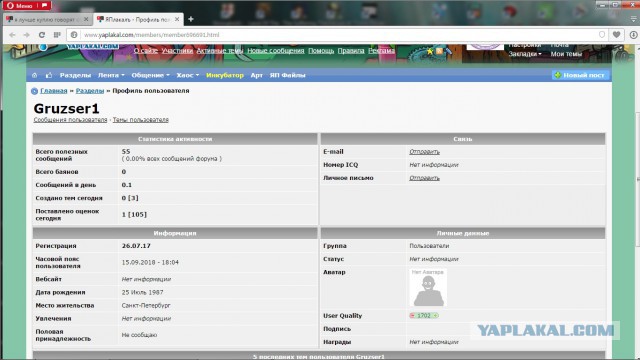Expand the Хаос dropdown menu
Image resolution: width=640 pixels, height=360 pixels.
(188, 75)
